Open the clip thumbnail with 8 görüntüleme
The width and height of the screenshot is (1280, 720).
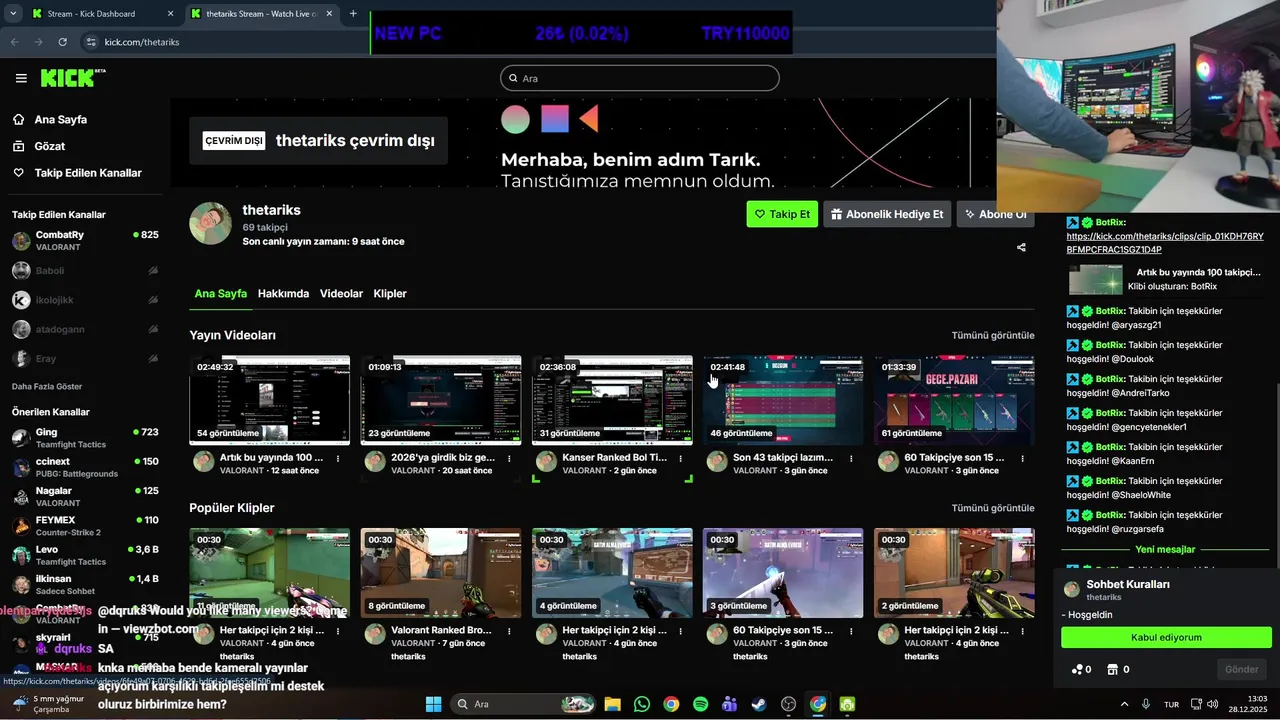pos(441,572)
